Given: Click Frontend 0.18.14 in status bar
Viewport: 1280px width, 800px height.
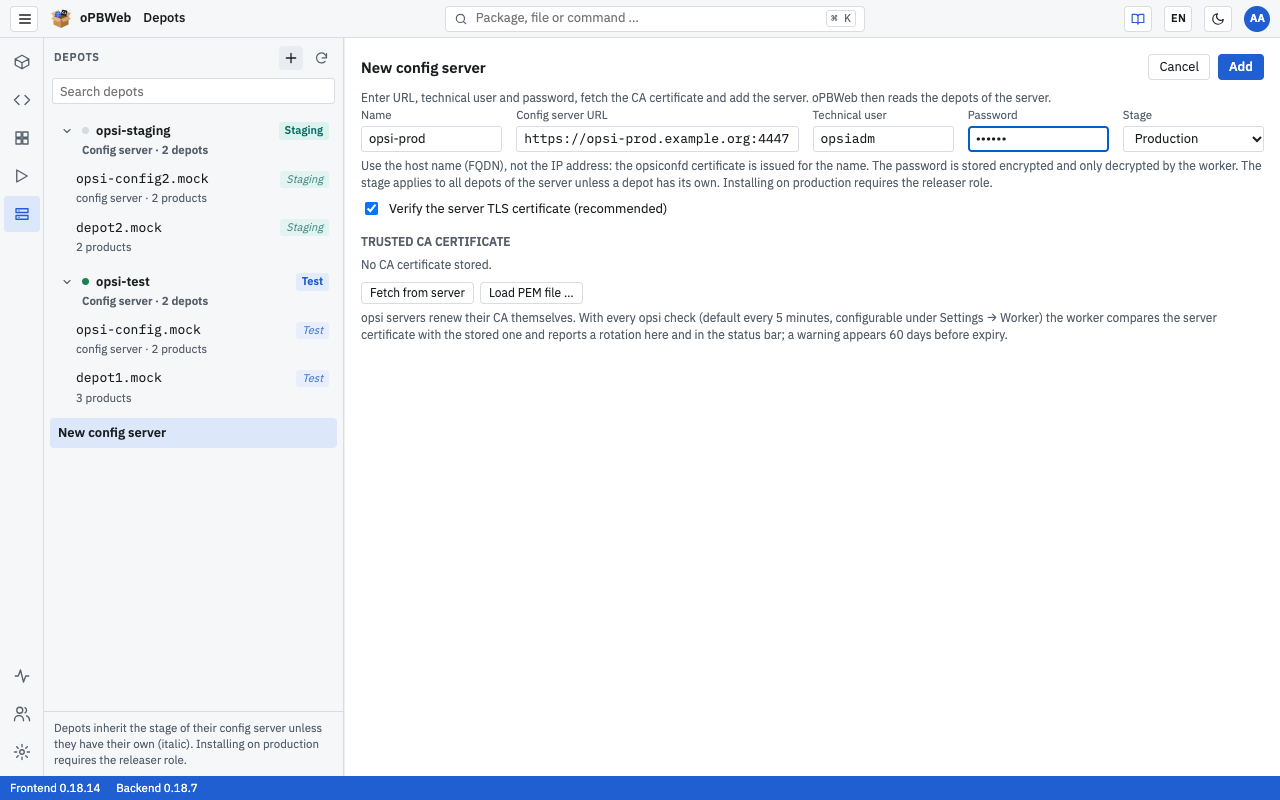Looking at the screenshot, I should (x=55, y=788).
